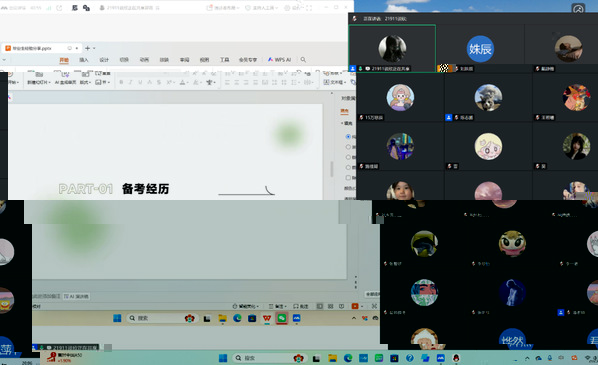Open the QQ penguin icon on the taskbar
Viewport: 598px width, 365px height.
[x=456, y=358]
